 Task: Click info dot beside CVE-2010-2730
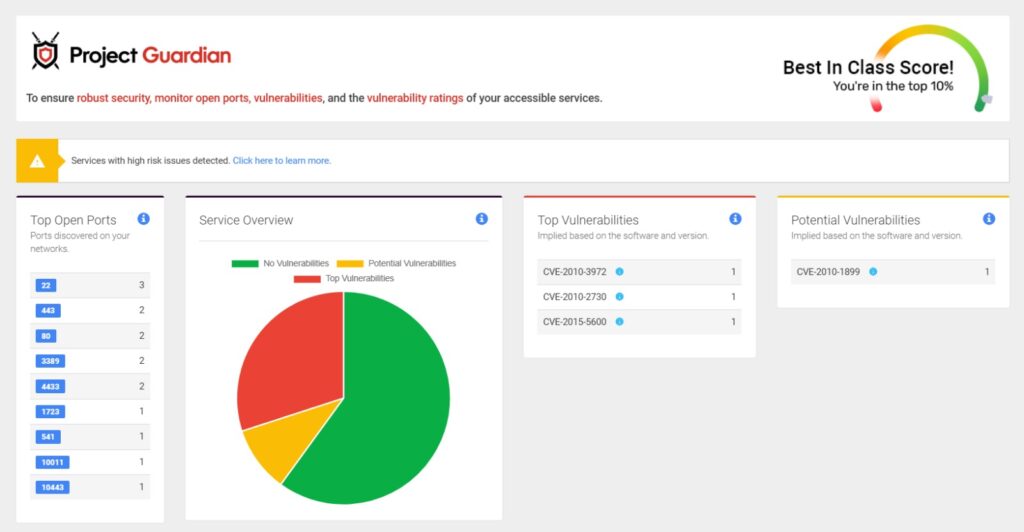(x=619, y=297)
